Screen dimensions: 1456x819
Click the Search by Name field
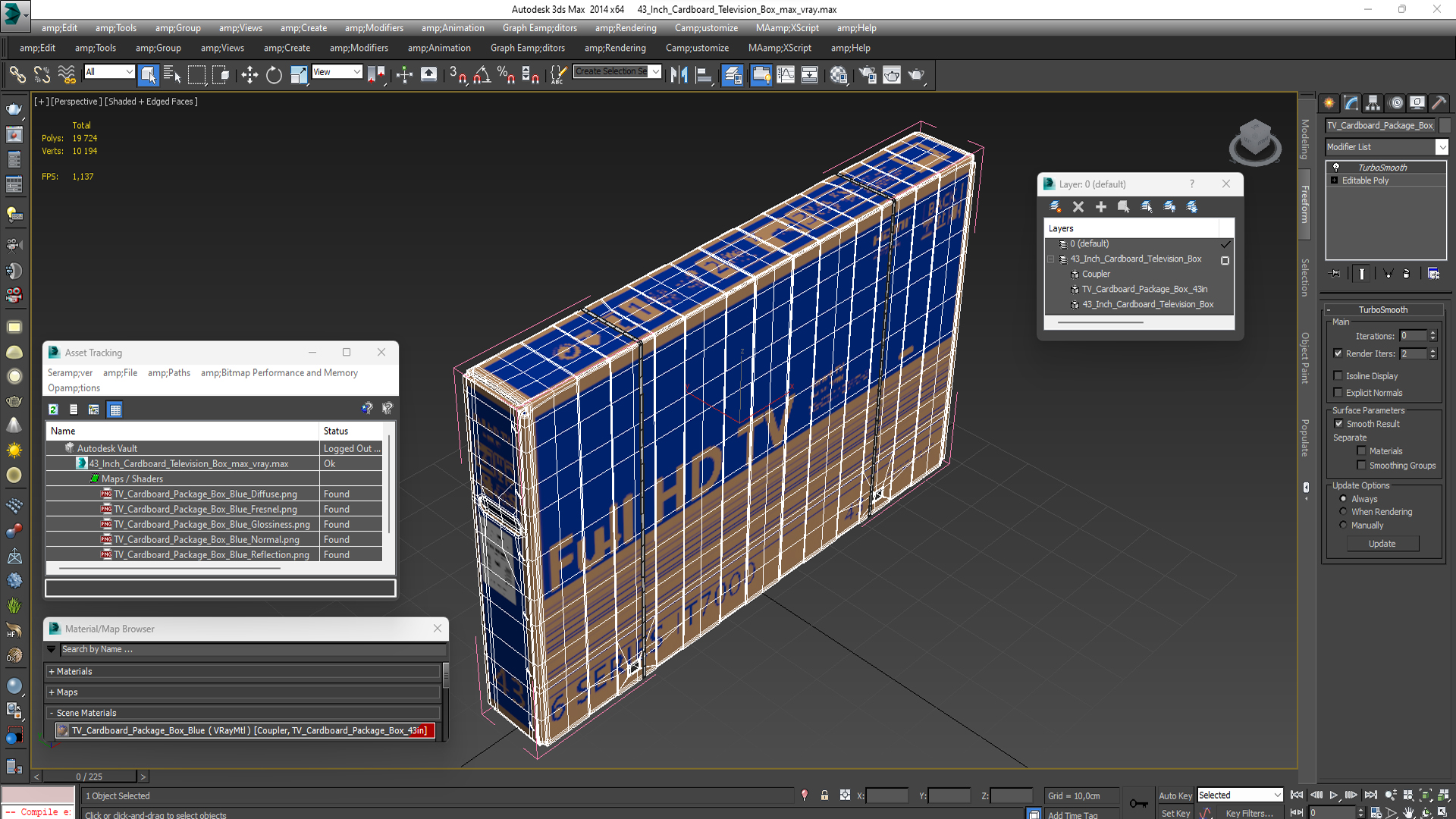click(253, 649)
